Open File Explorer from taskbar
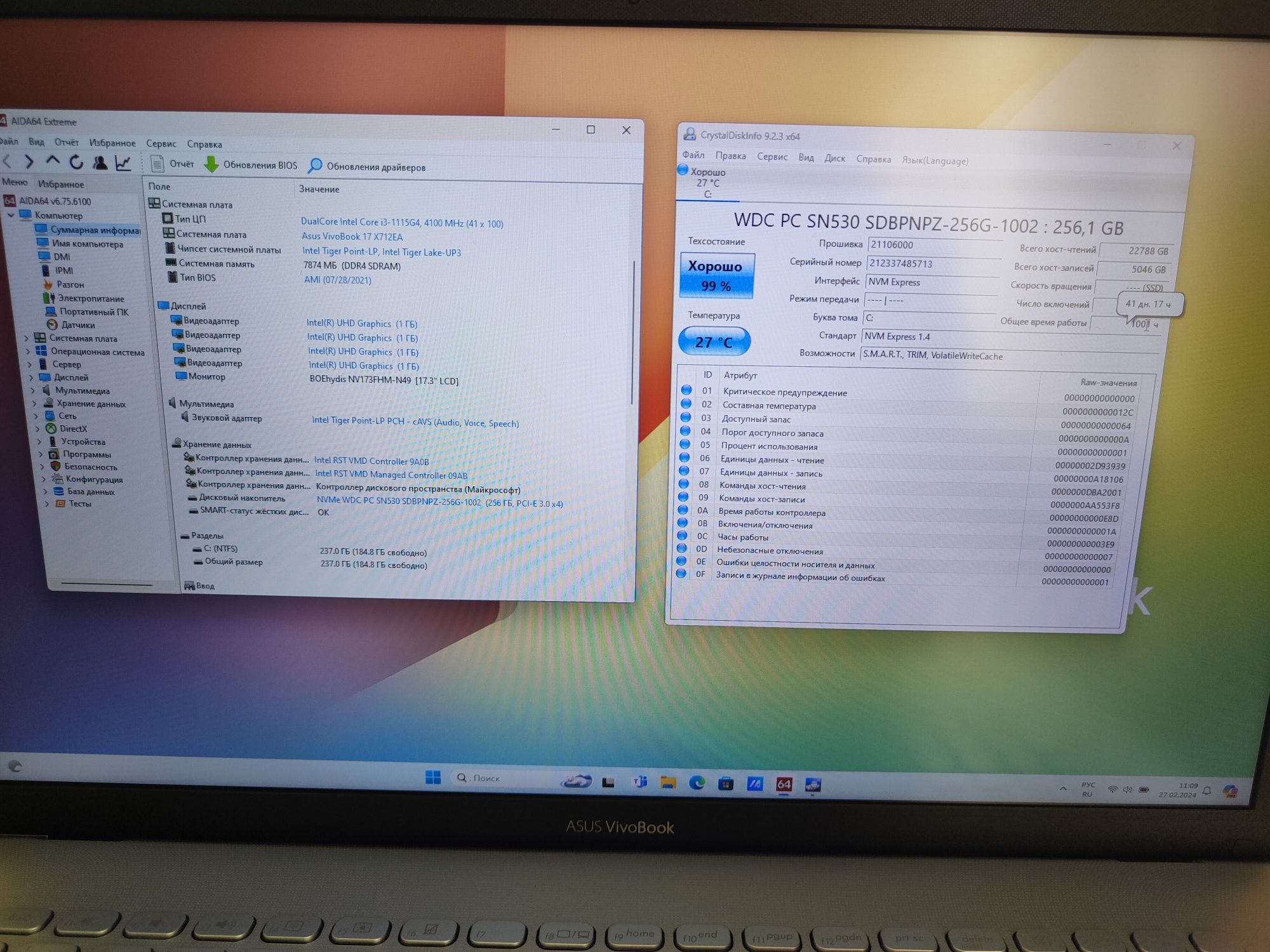 (667, 782)
